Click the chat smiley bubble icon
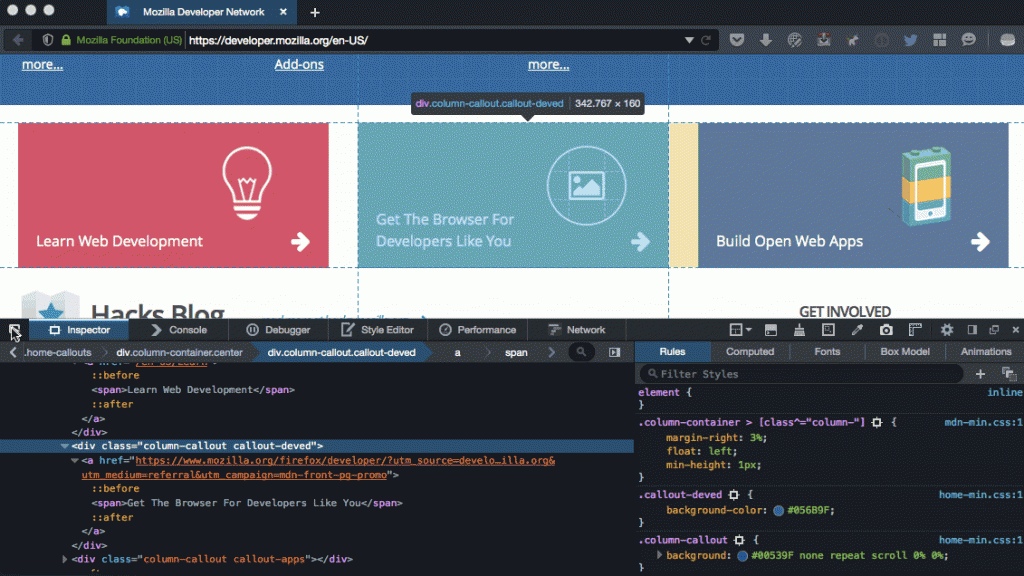The height and width of the screenshot is (576, 1024). [968, 40]
